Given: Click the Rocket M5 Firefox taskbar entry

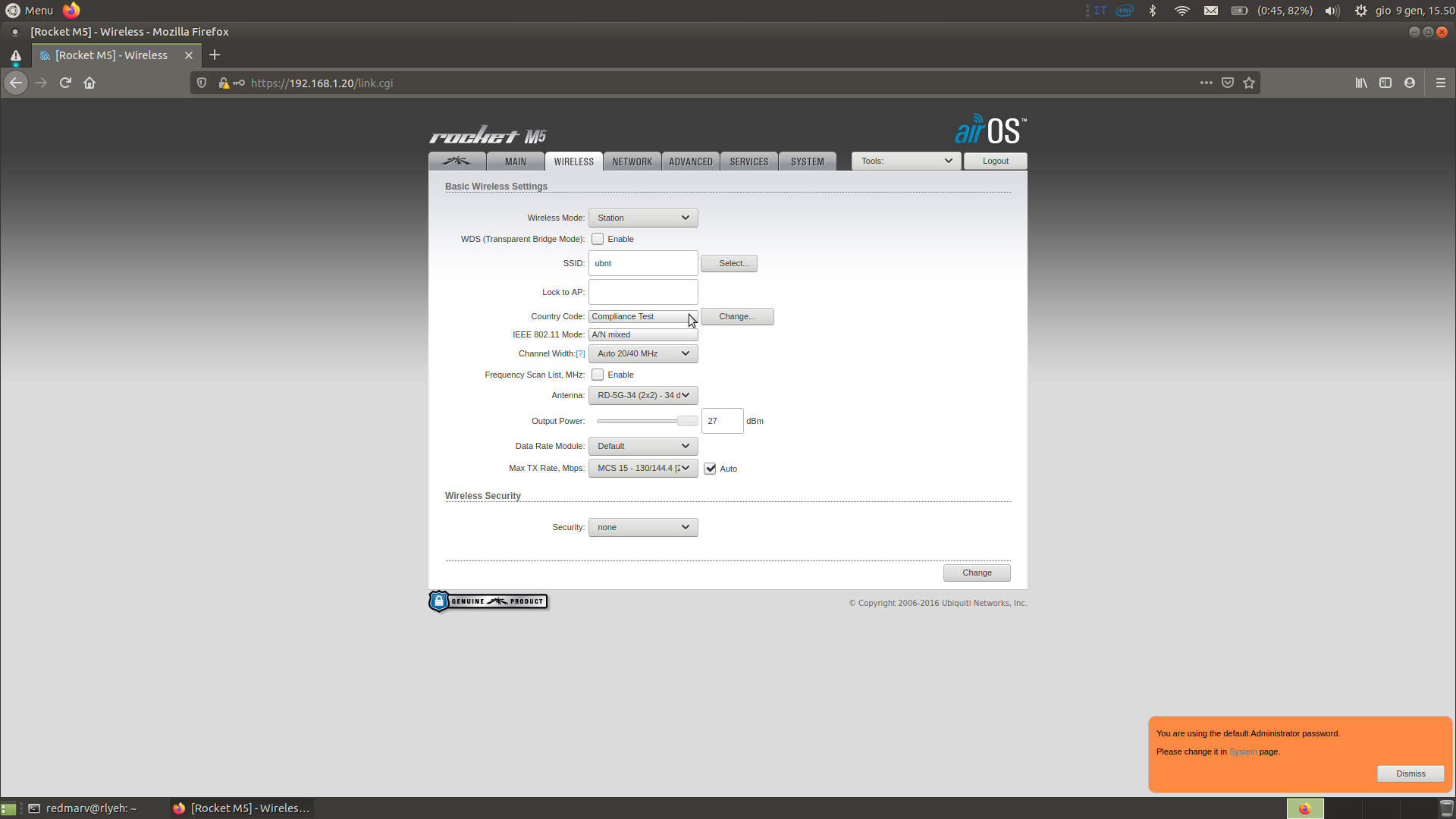Looking at the screenshot, I should click(x=241, y=808).
